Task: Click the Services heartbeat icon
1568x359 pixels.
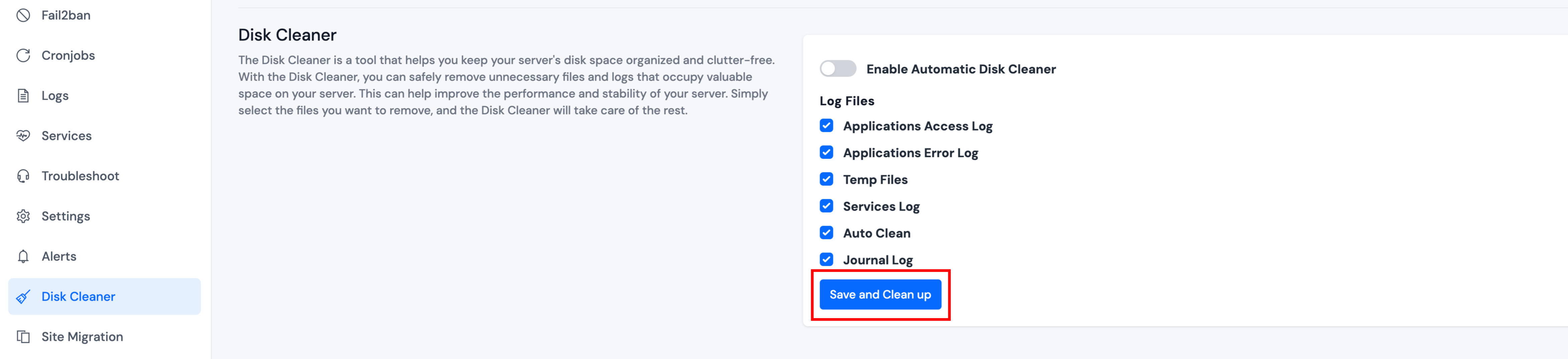Action: point(23,136)
